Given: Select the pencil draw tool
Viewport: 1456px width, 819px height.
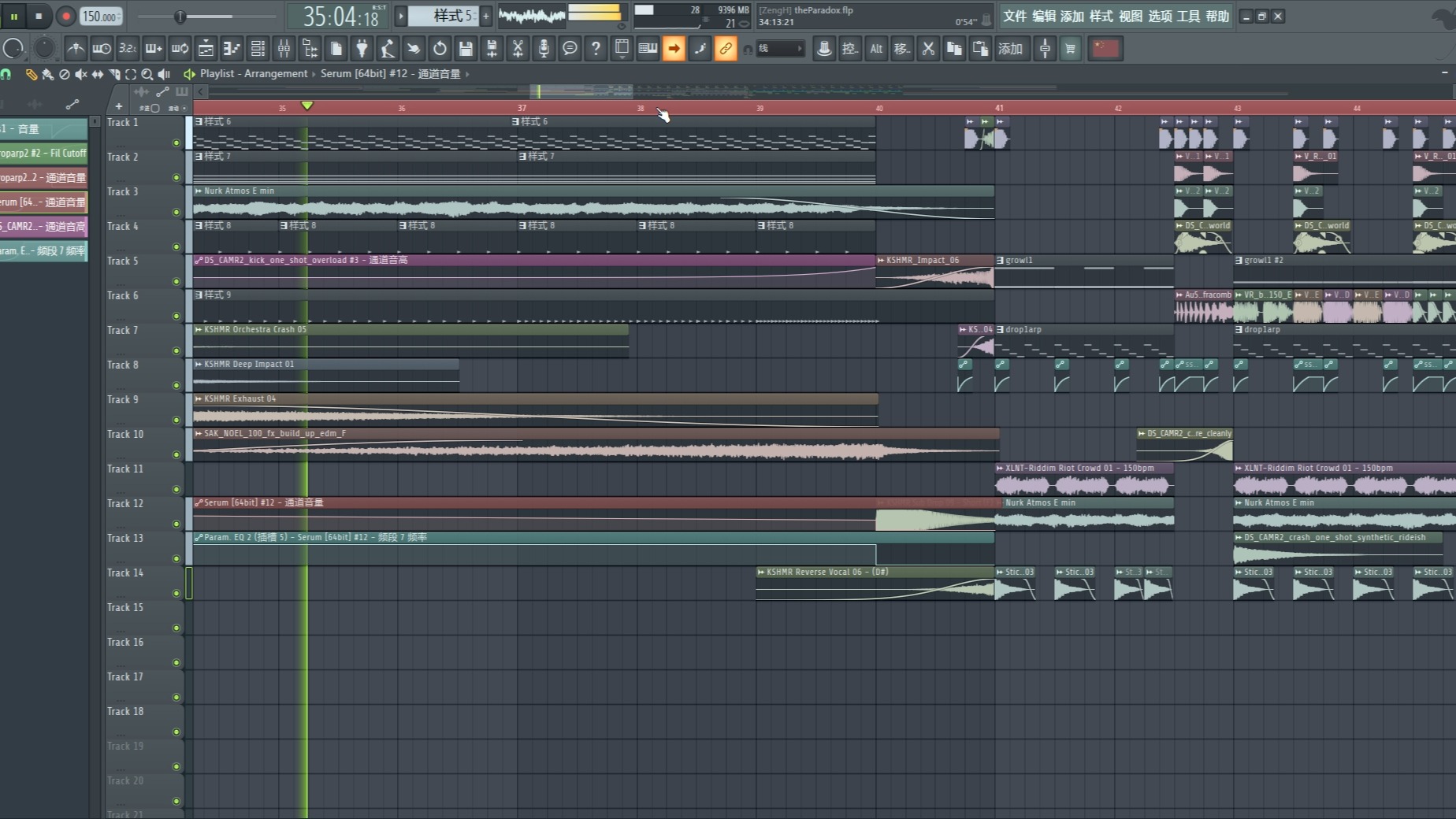Looking at the screenshot, I should [31, 74].
